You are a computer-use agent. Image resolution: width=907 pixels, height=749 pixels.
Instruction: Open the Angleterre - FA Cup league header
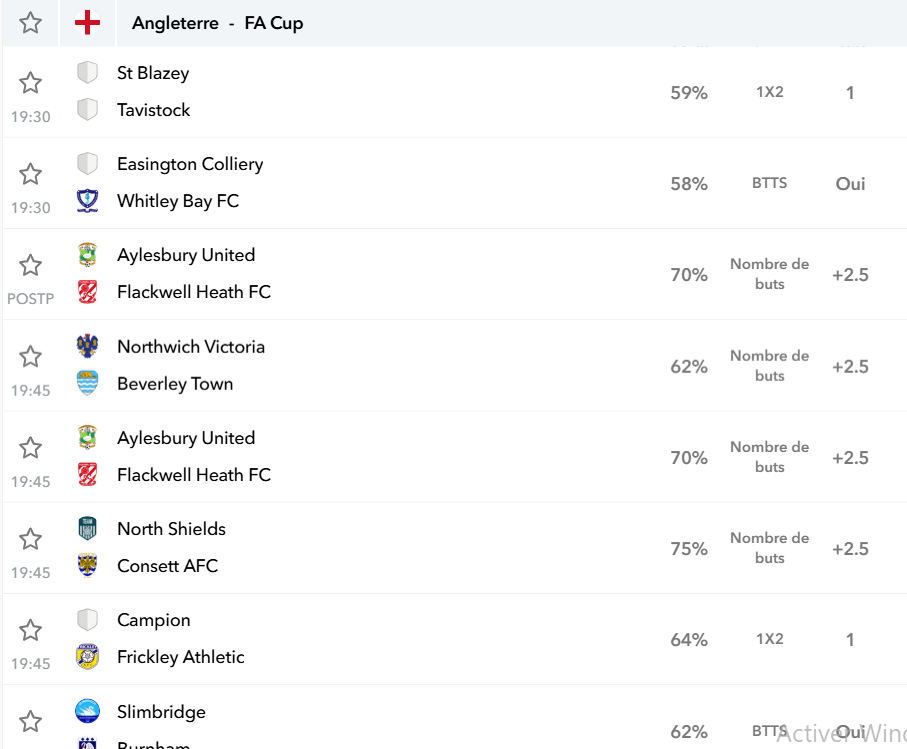(217, 23)
